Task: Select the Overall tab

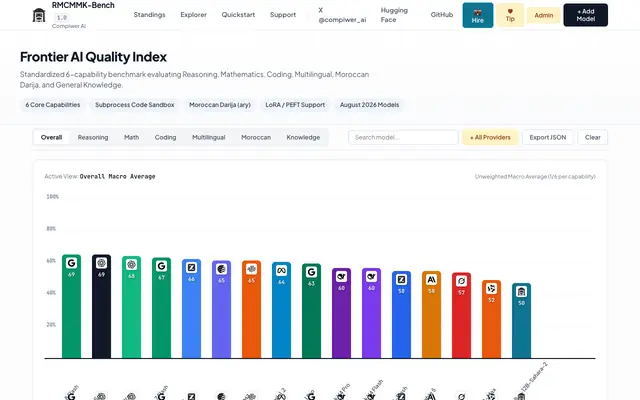Action: tap(51, 138)
